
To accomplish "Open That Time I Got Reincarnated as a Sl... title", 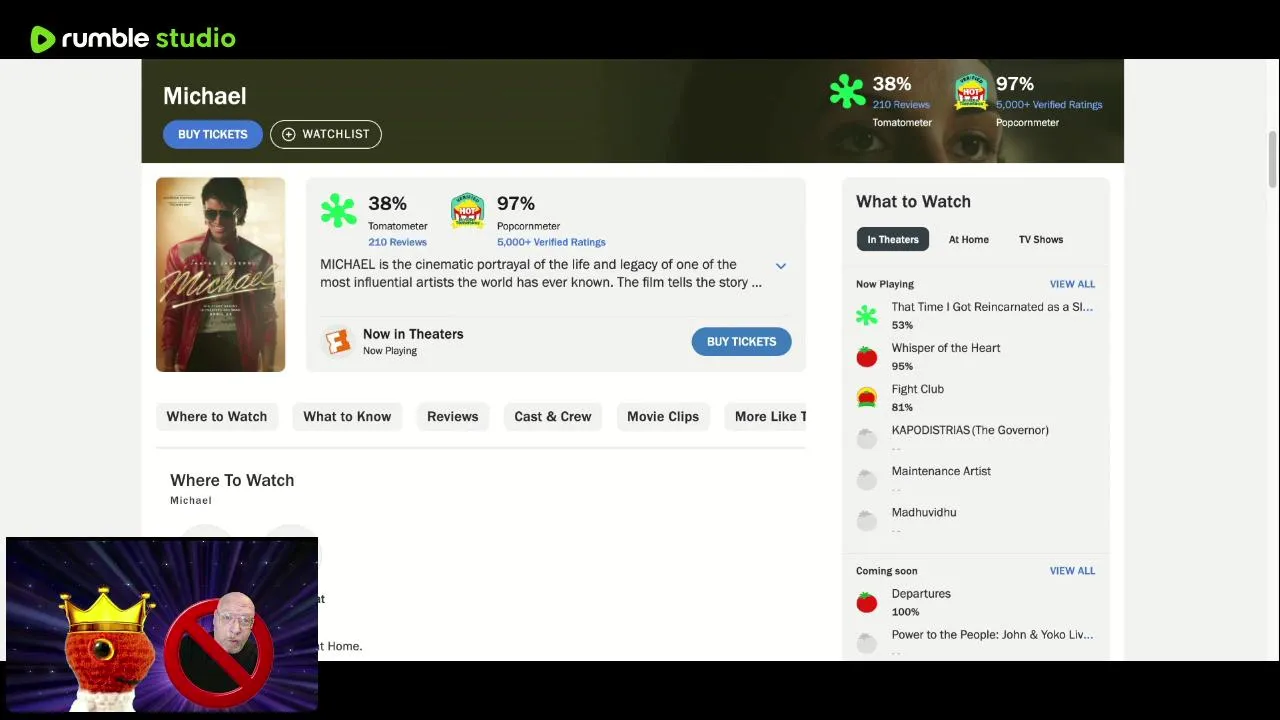I will (992, 307).
